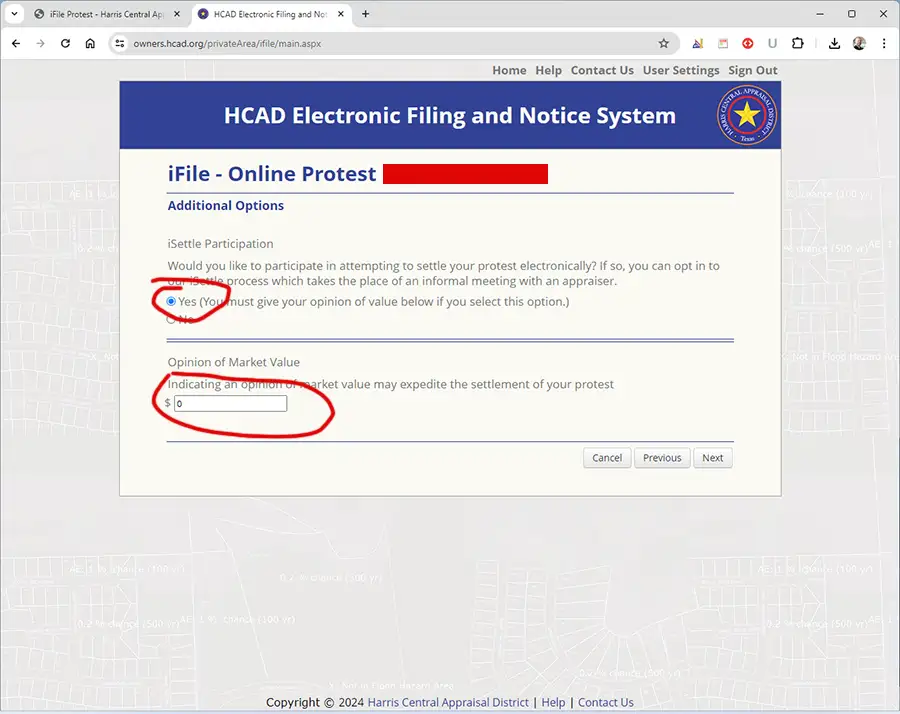This screenshot has width=900, height=714.
Task: Open the Chrome three-dot menu
Action: coord(884,44)
